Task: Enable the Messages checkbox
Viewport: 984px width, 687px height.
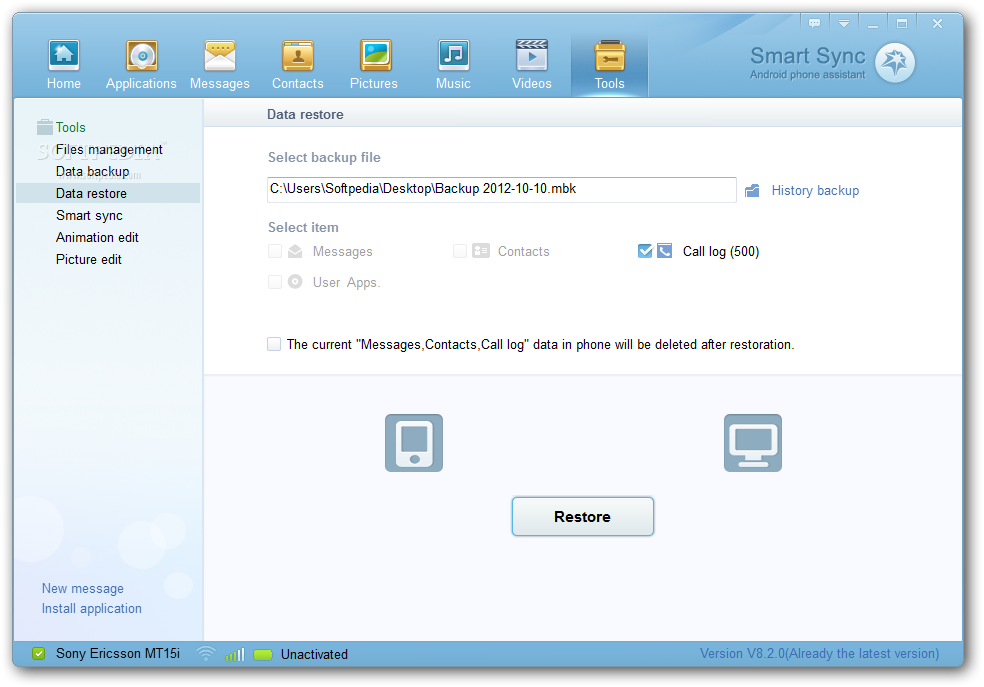Action: tap(275, 252)
